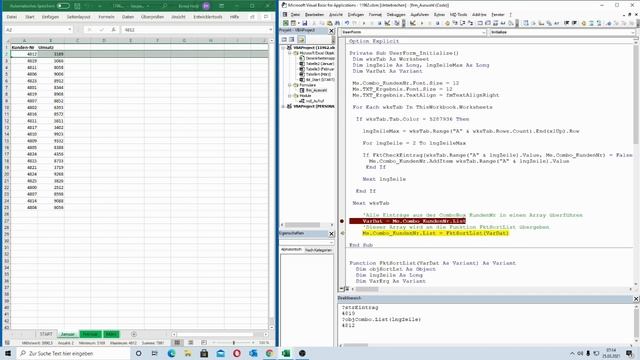Select the Umsatz header cell
Image resolution: width=640 pixels, height=360 pixels.
[51, 47]
